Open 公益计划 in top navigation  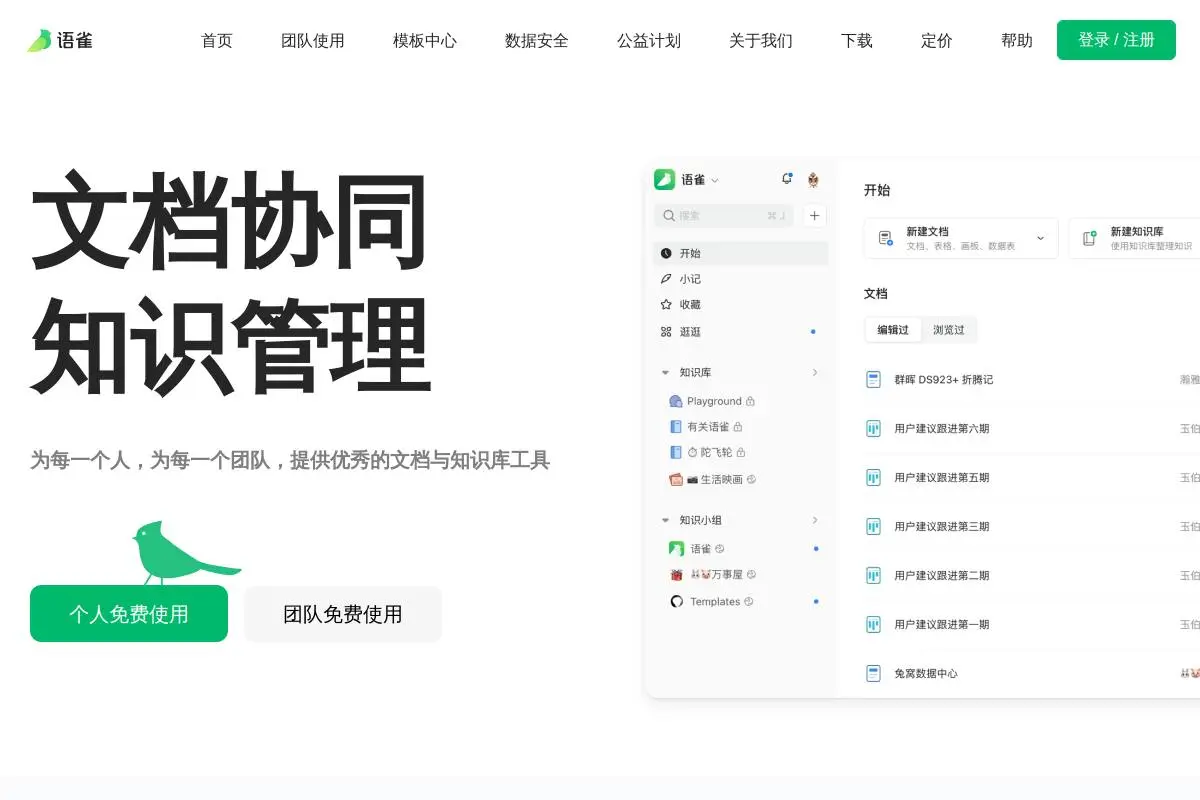(x=649, y=41)
